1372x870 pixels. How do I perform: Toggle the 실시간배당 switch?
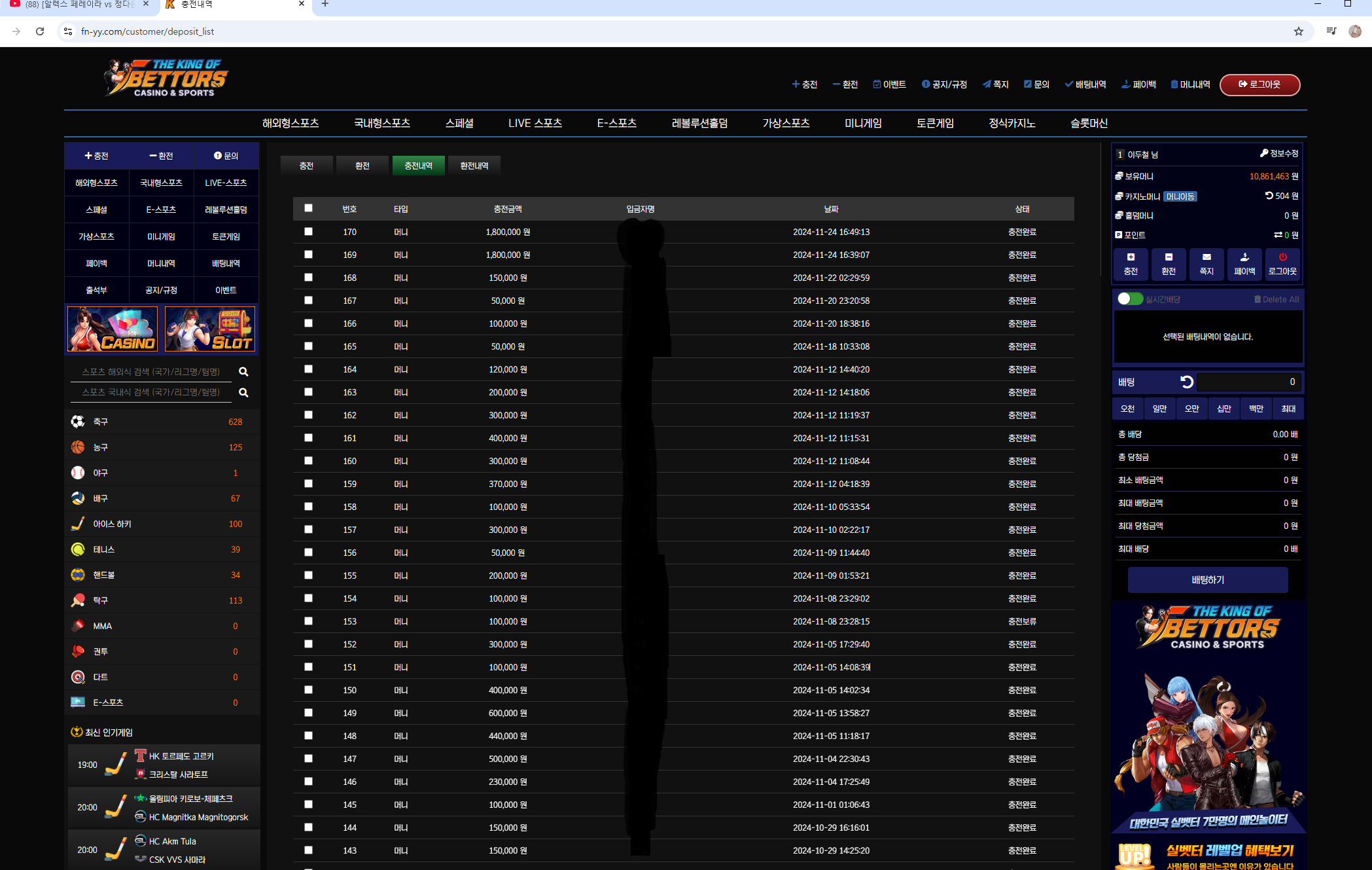(x=1129, y=299)
